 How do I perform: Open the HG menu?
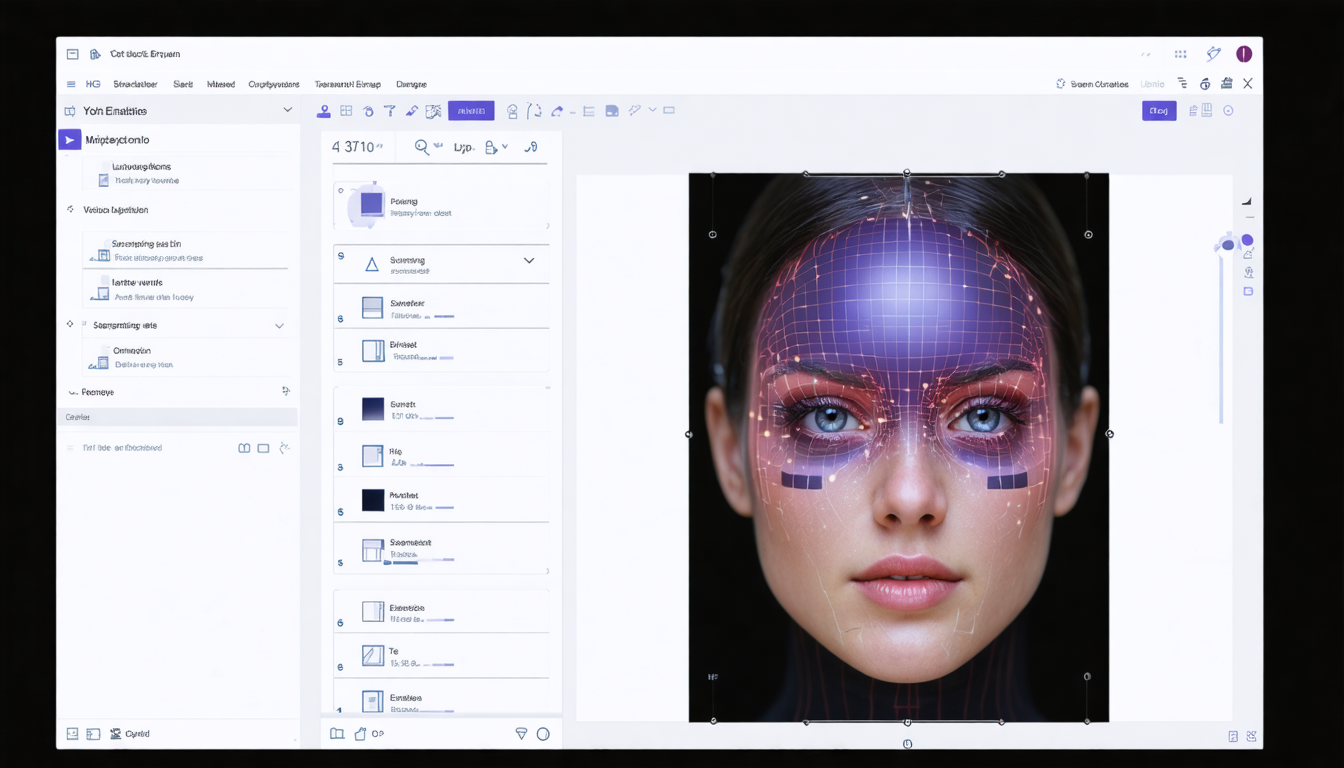click(93, 85)
